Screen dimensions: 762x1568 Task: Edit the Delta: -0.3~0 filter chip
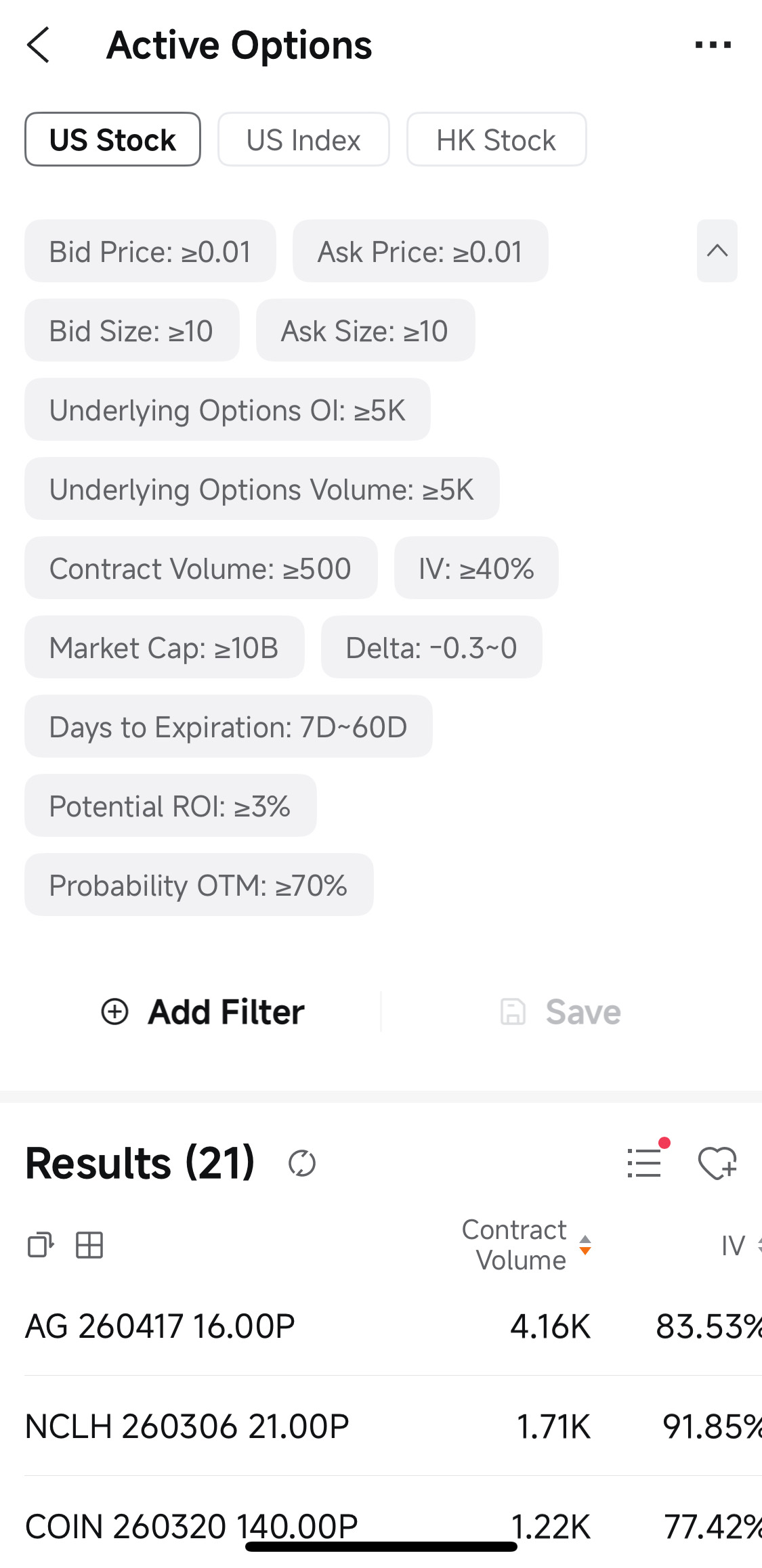coord(431,647)
